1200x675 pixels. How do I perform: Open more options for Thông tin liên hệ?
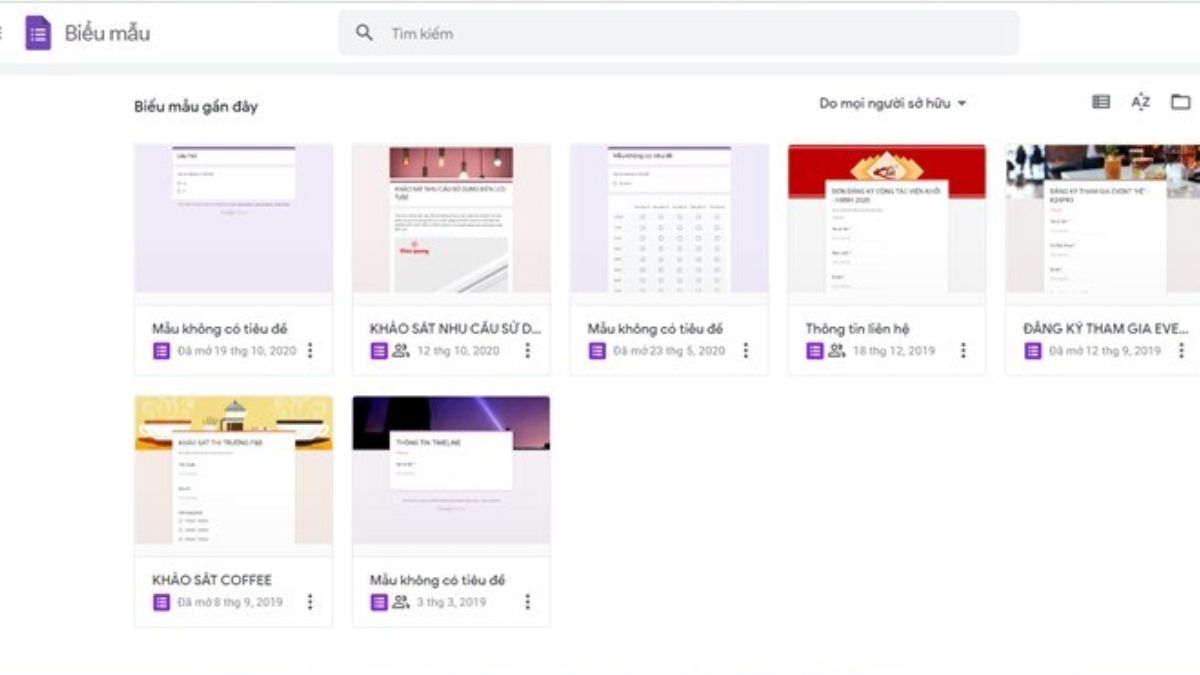coord(963,350)
